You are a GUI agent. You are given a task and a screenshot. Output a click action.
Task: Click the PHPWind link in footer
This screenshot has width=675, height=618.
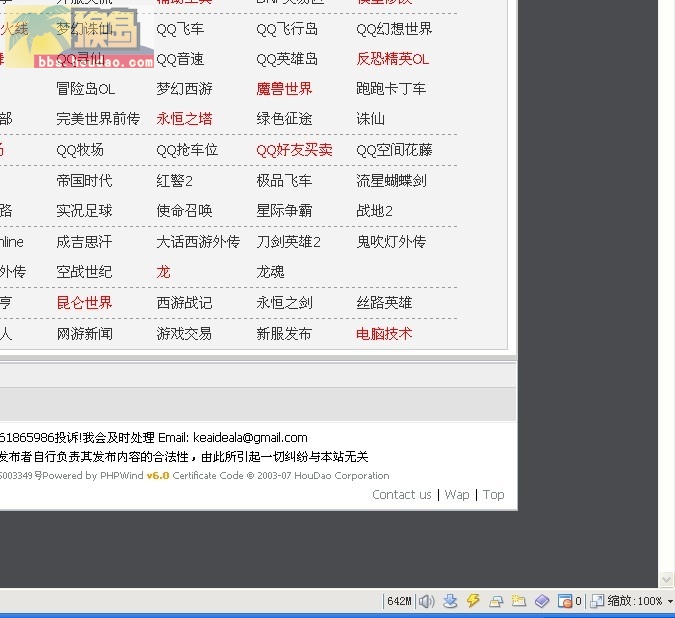[x=122, y=476]
